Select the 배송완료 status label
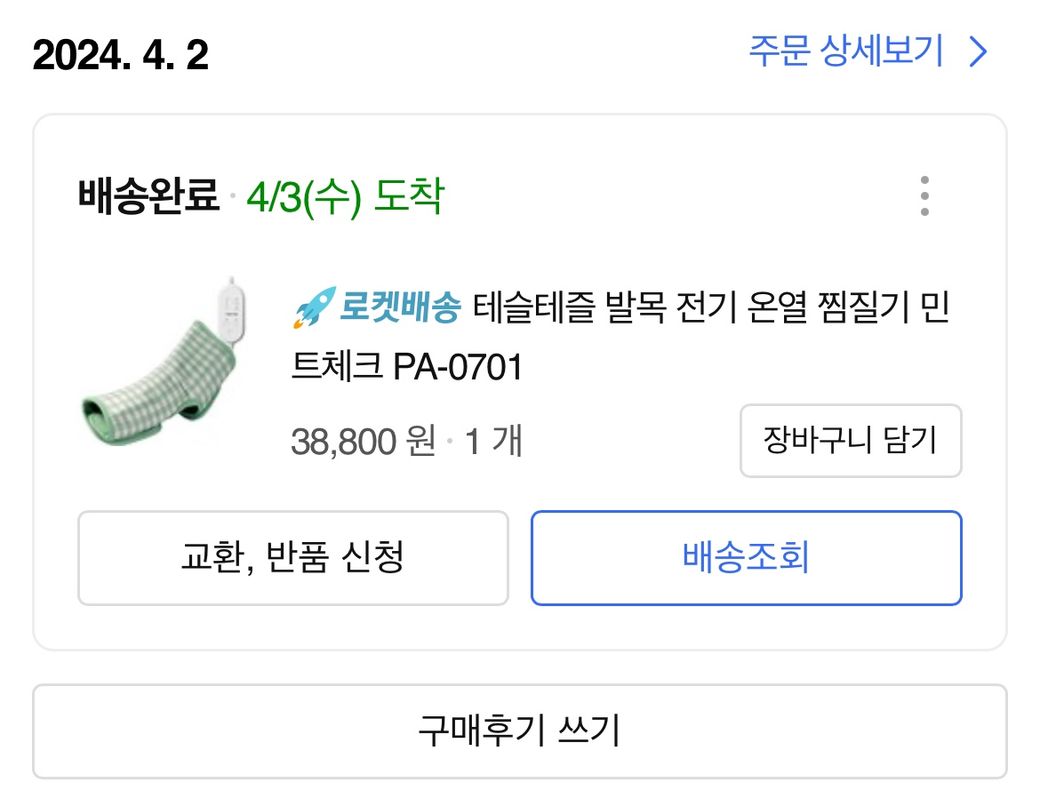The height and width of the screenshot is (790, 1040). [x=148, y=196]
